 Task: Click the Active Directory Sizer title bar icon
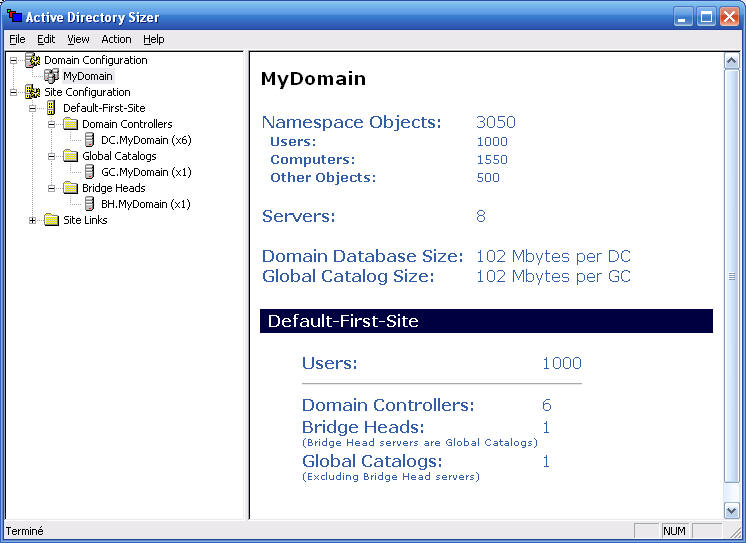tap(14, 17)
